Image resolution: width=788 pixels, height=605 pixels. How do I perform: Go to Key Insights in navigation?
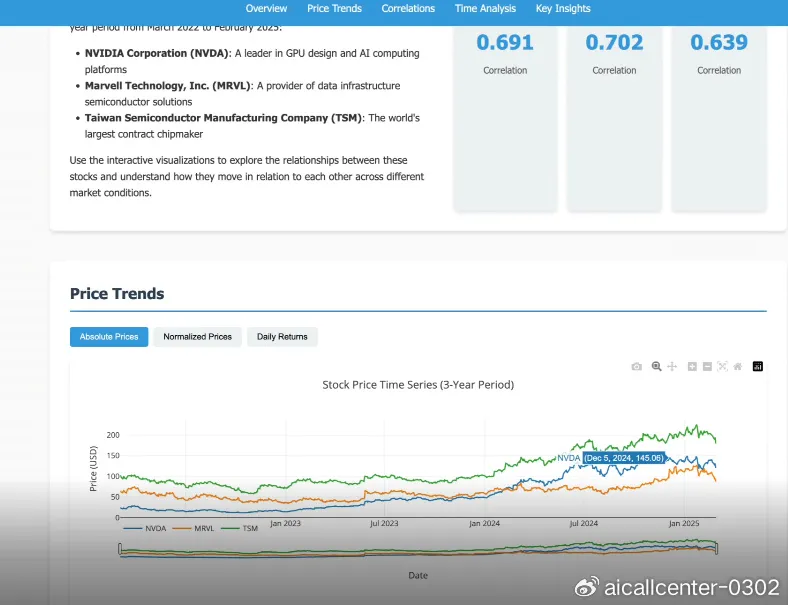[x=563, y=9]
